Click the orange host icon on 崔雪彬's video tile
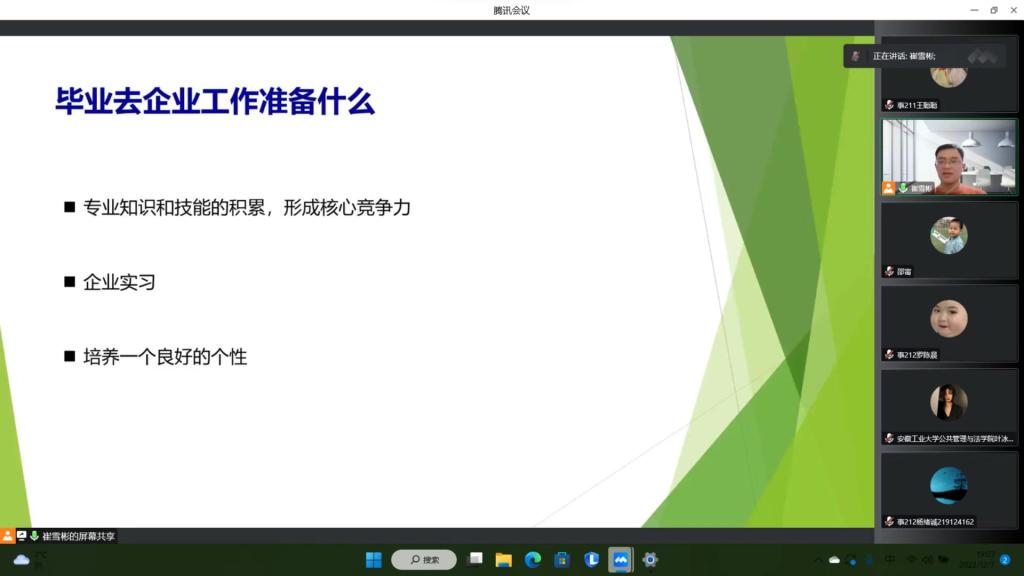The width and height of the screenshot is (1024, 576). tap(889, 188)
